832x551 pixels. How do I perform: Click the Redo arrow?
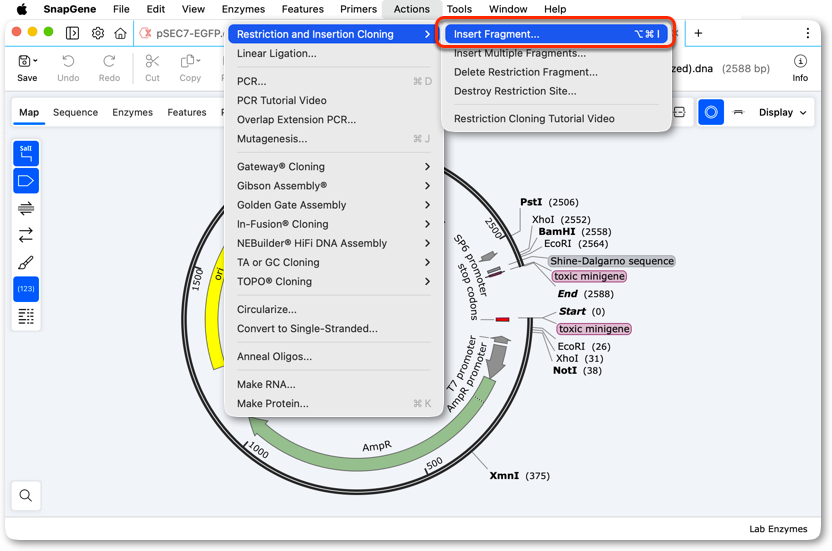(109, 61)
